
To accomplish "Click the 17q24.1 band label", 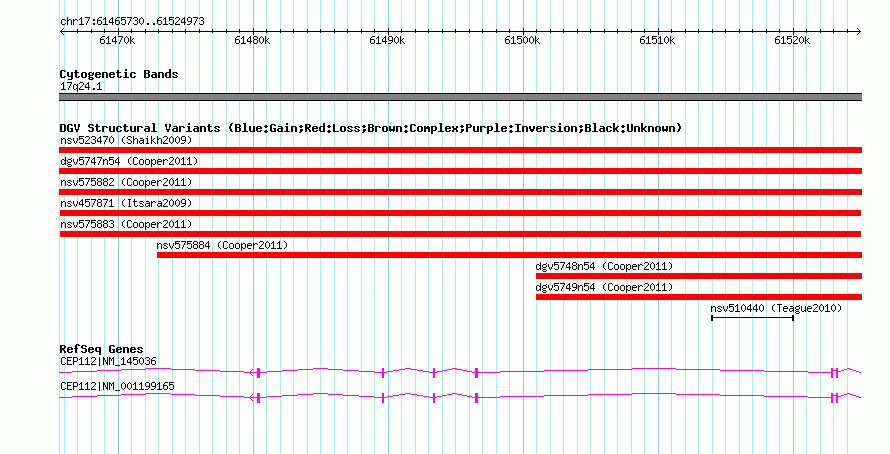I will [x=81, y=87].
